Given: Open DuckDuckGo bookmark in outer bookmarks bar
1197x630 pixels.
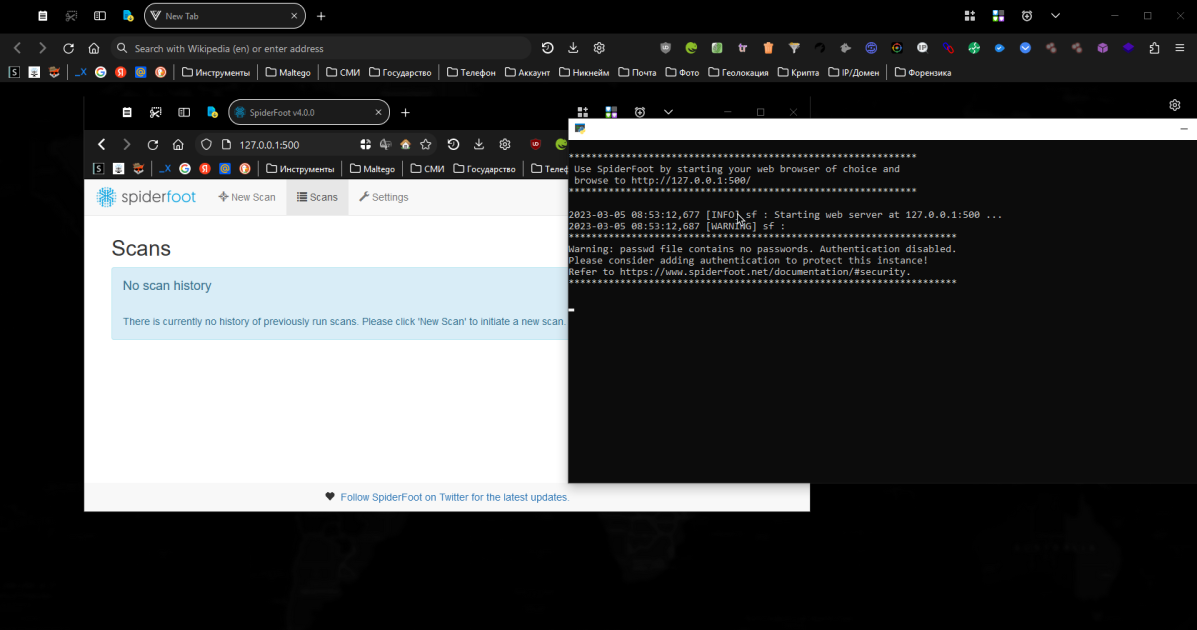Looking at the screenshot, I should (160, 73).
